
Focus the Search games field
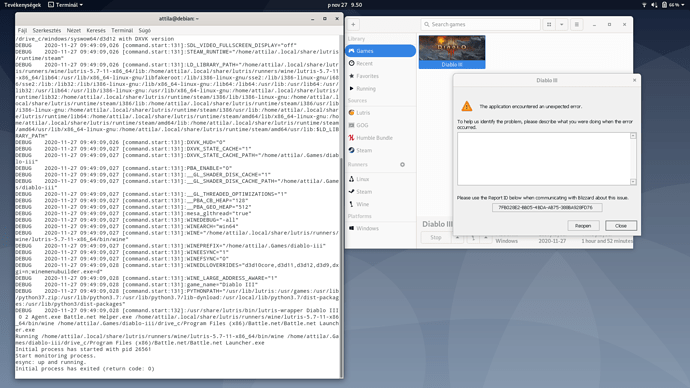tap(480, 25)
